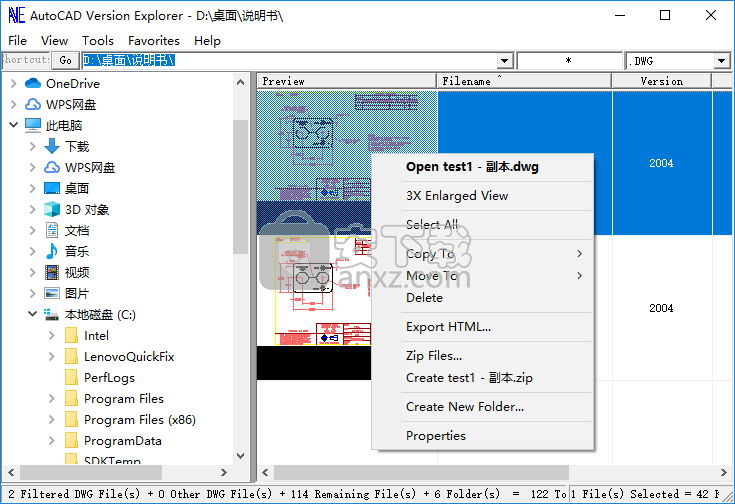The image size is (735, 504).
Task: Click the 音乐 music note icon
Action: tap(52, 251)
